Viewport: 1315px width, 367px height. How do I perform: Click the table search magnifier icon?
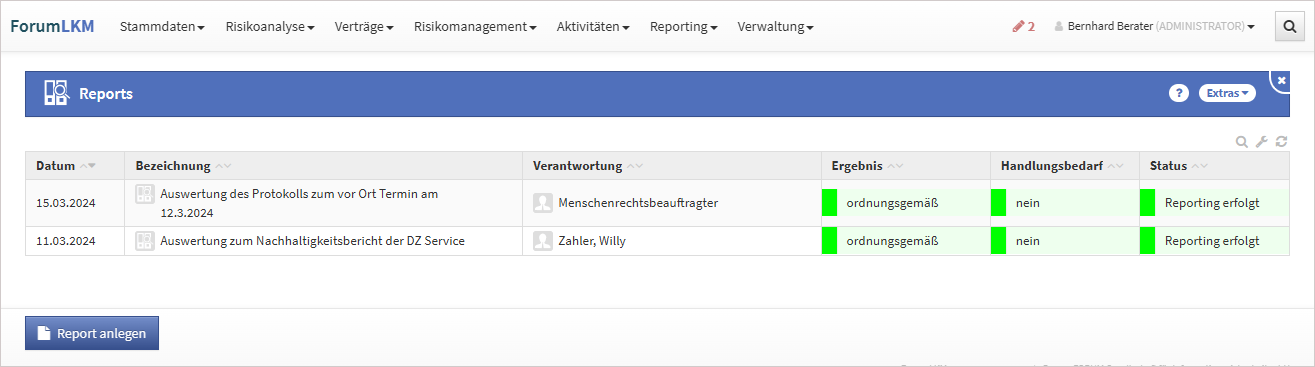[x=1242, y=142]
